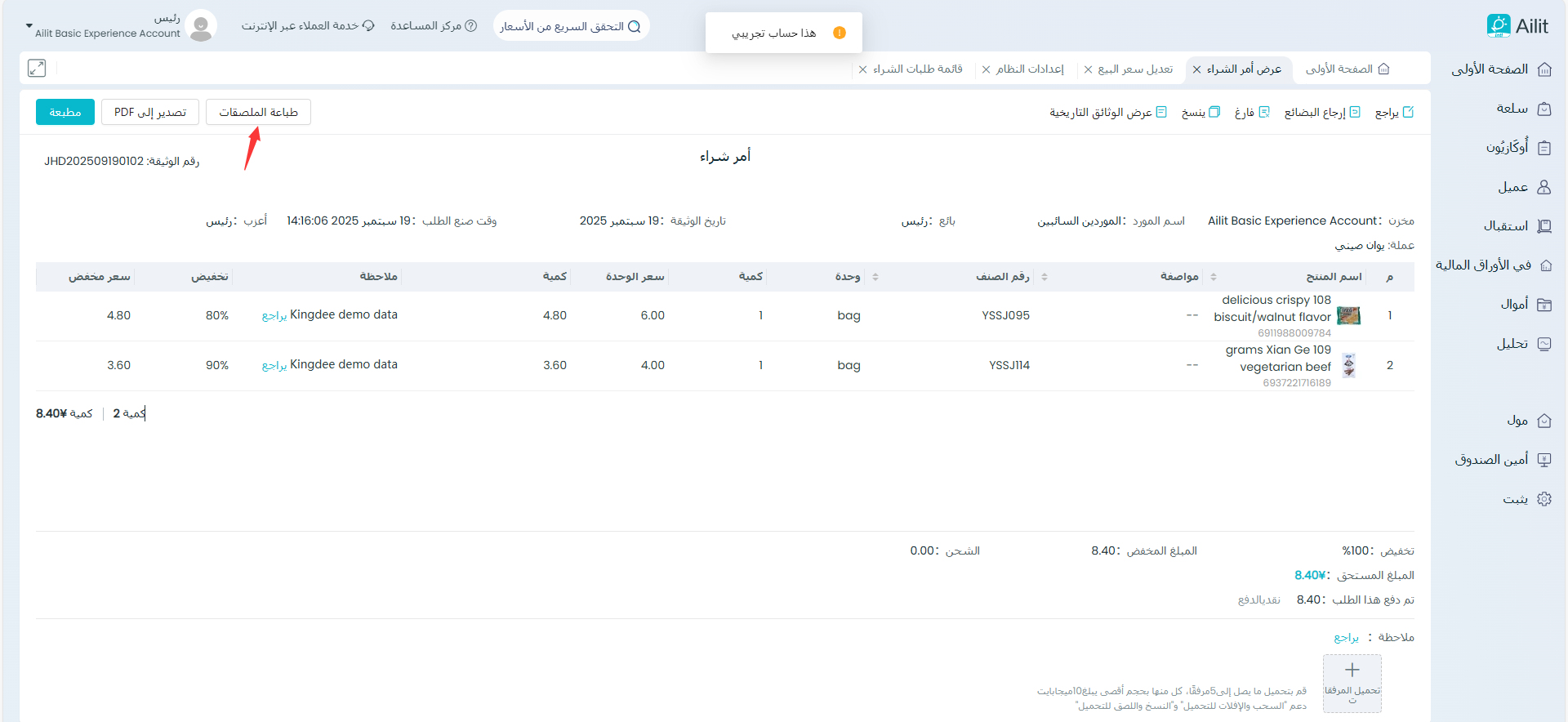Click the walnut biscuit product thumbnail
The width and height of the screenshot is (1568, 722).
pyautogui.click(x=1348, y=315)
